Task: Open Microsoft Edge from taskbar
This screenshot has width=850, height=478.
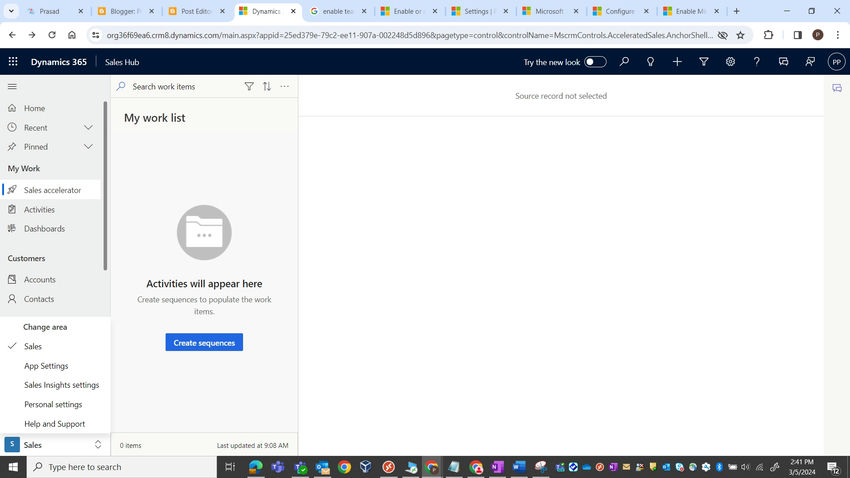Action: 256,467
